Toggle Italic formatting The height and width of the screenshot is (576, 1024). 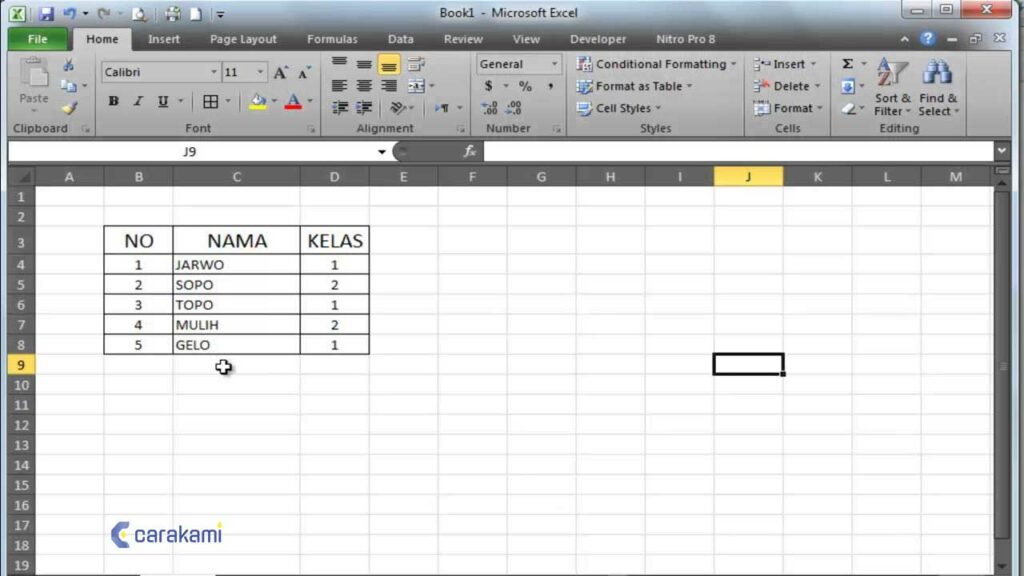click(x=138, y=101)
